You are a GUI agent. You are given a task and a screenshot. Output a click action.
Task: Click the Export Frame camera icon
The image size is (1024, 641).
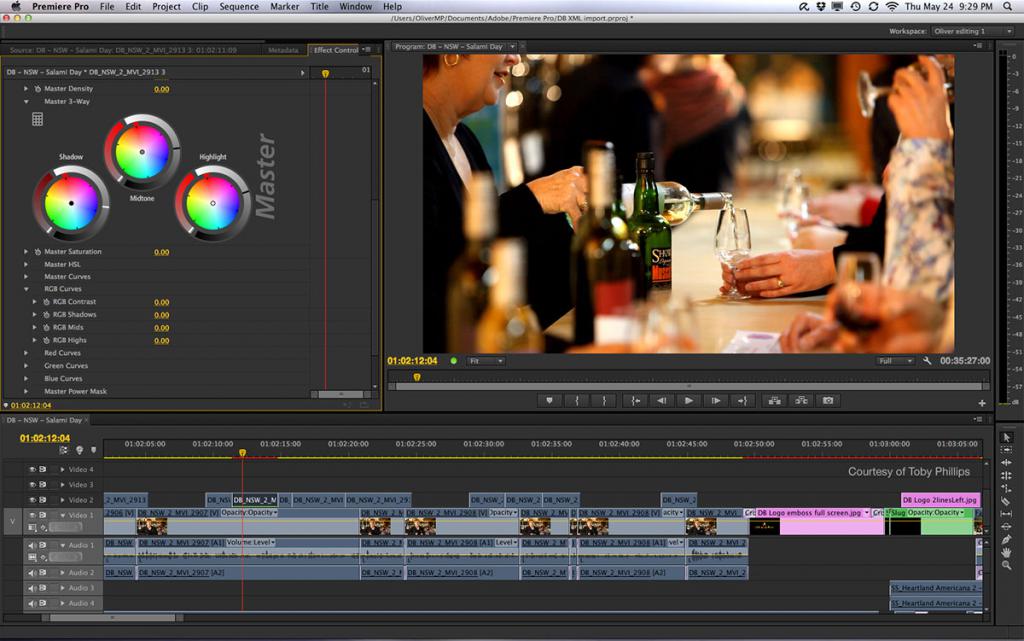[827, 400]
